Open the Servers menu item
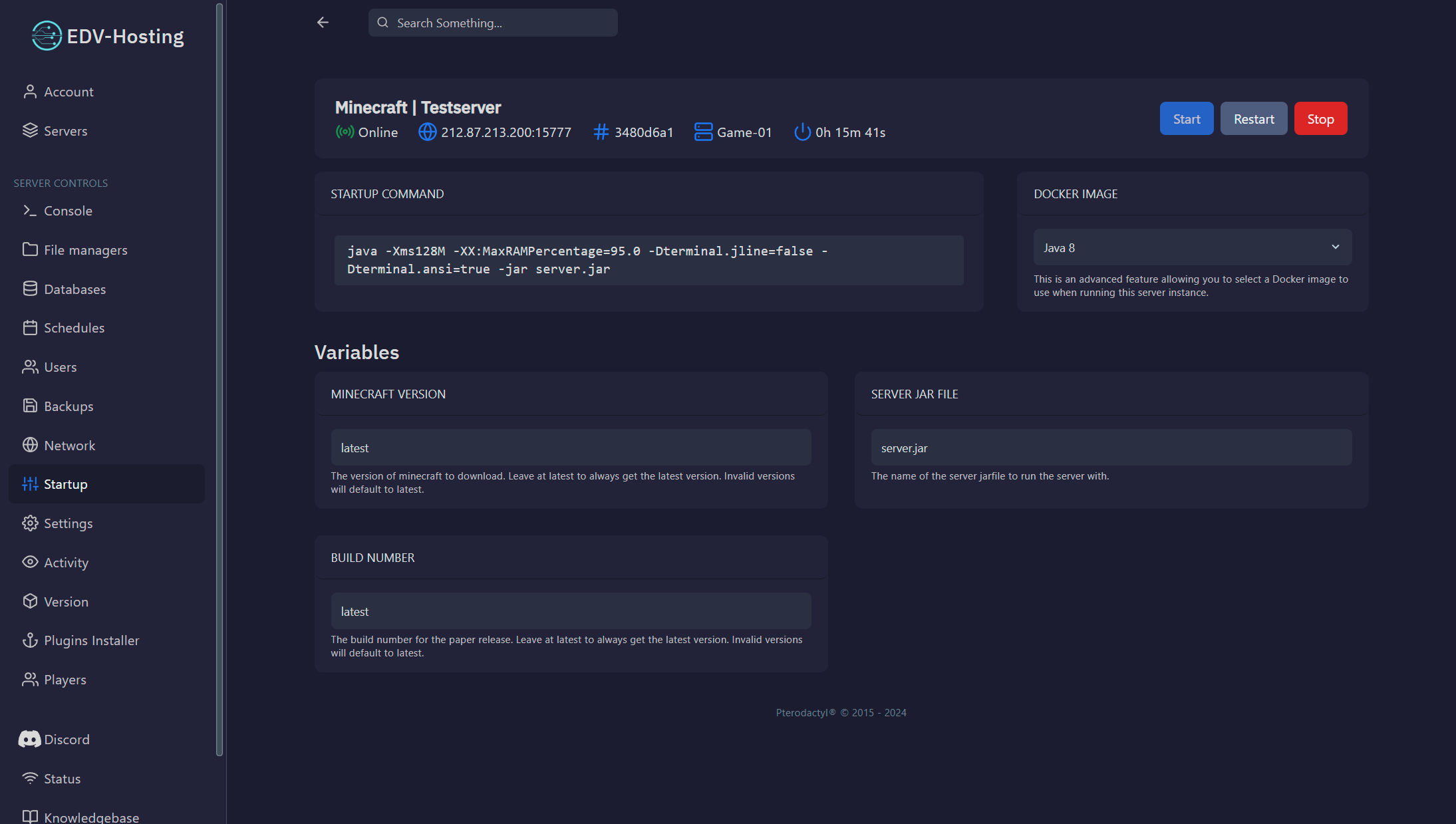The width and height of the screenshot is (1456, 824). click(x=65, y=131)
